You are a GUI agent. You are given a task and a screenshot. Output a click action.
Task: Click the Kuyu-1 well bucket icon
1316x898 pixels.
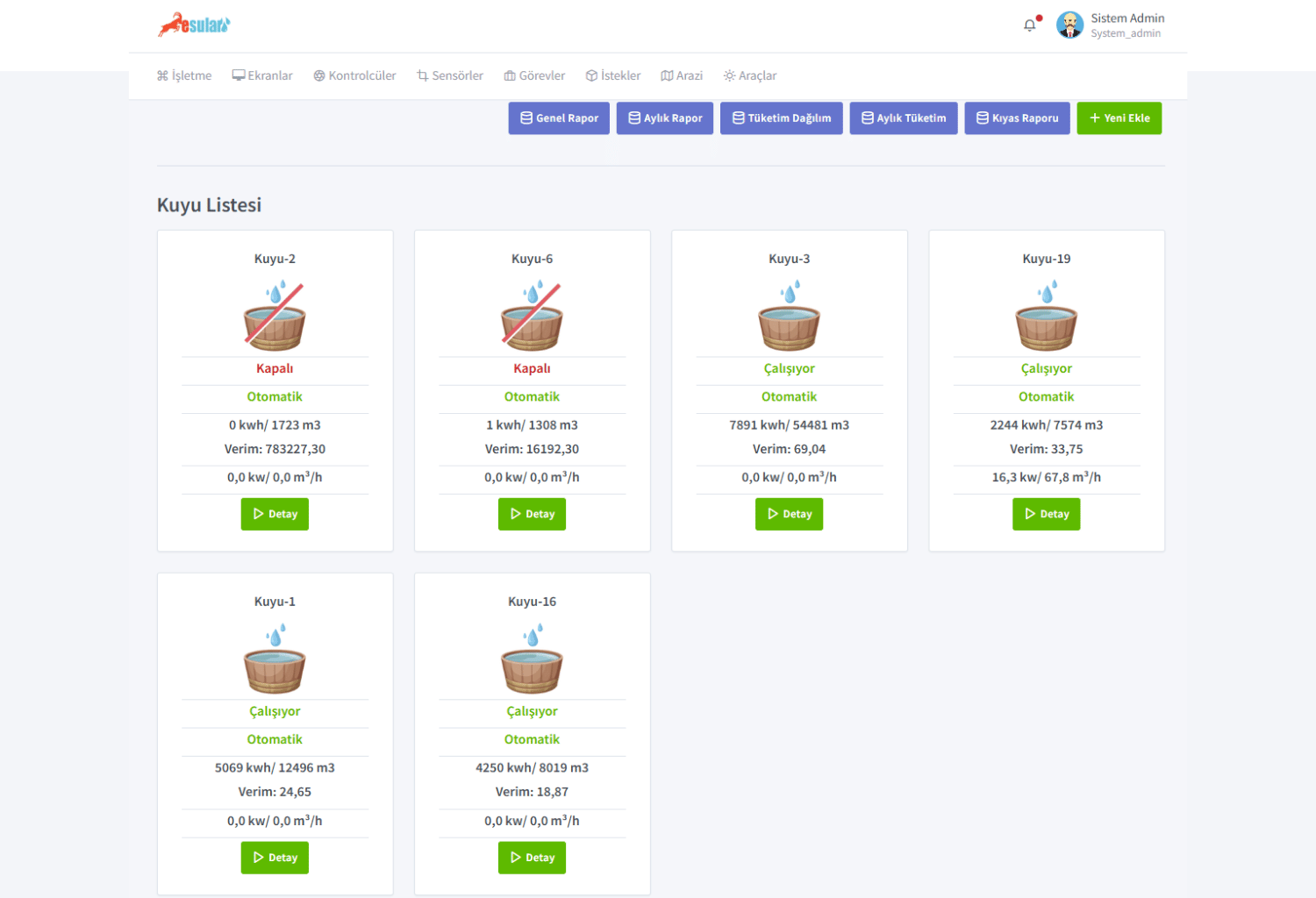point(275,659)
